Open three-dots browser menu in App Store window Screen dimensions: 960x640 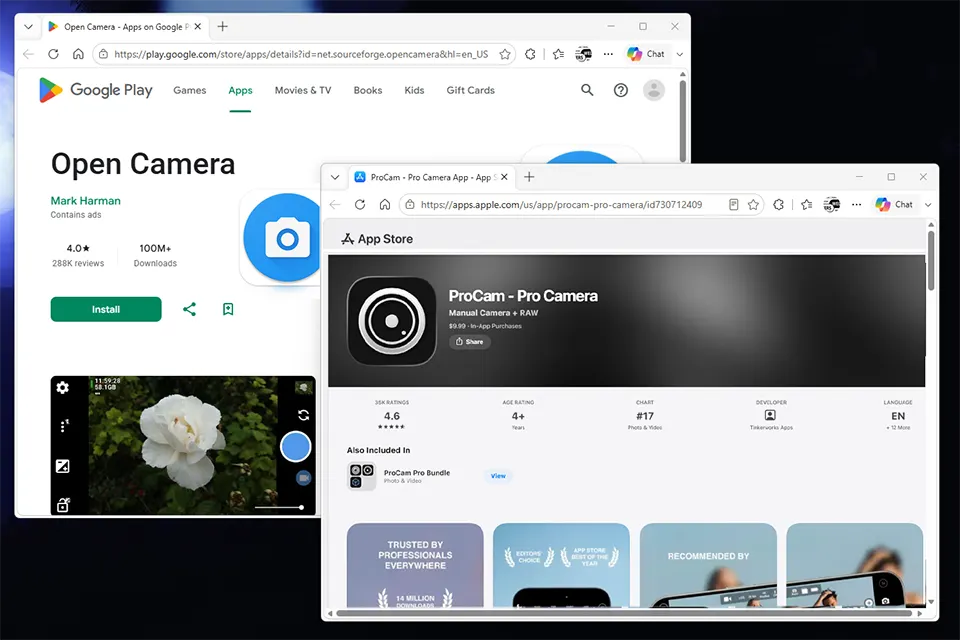857,205
